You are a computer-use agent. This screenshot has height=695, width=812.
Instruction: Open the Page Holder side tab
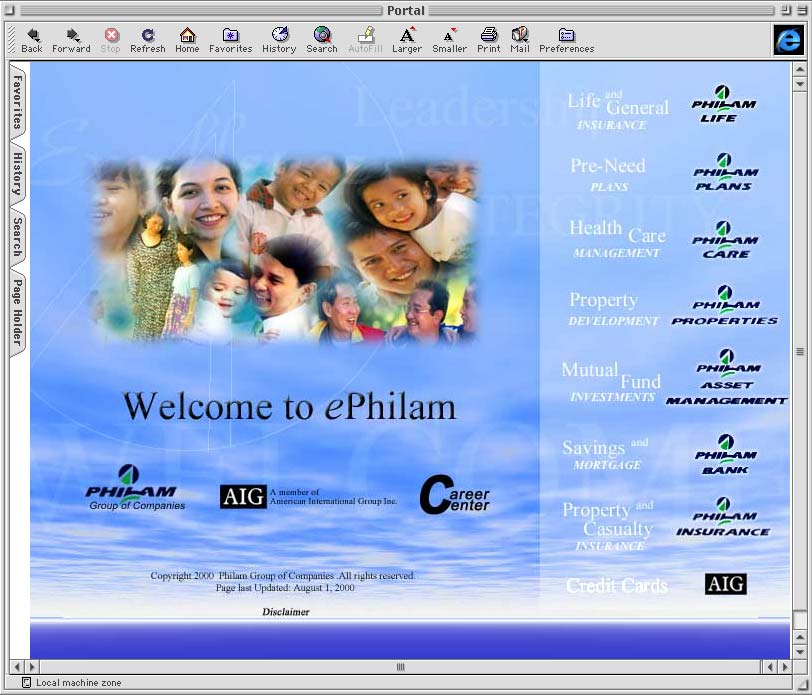(18, 313)
